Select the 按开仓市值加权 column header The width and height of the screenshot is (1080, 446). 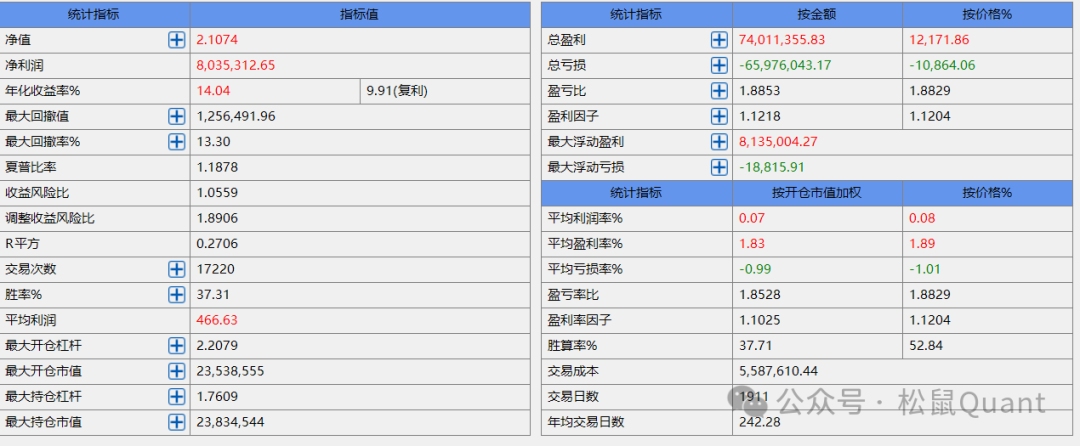[817, 192]
